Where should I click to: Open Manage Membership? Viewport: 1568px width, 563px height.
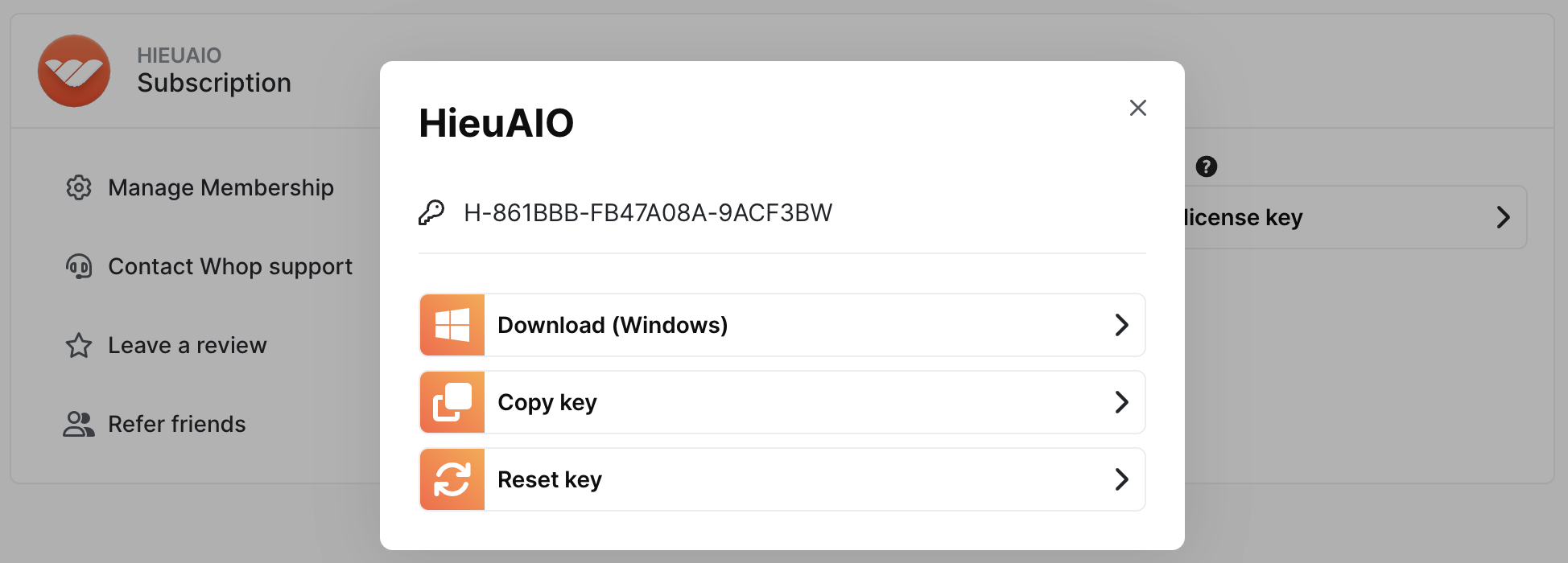pos(221,187)
